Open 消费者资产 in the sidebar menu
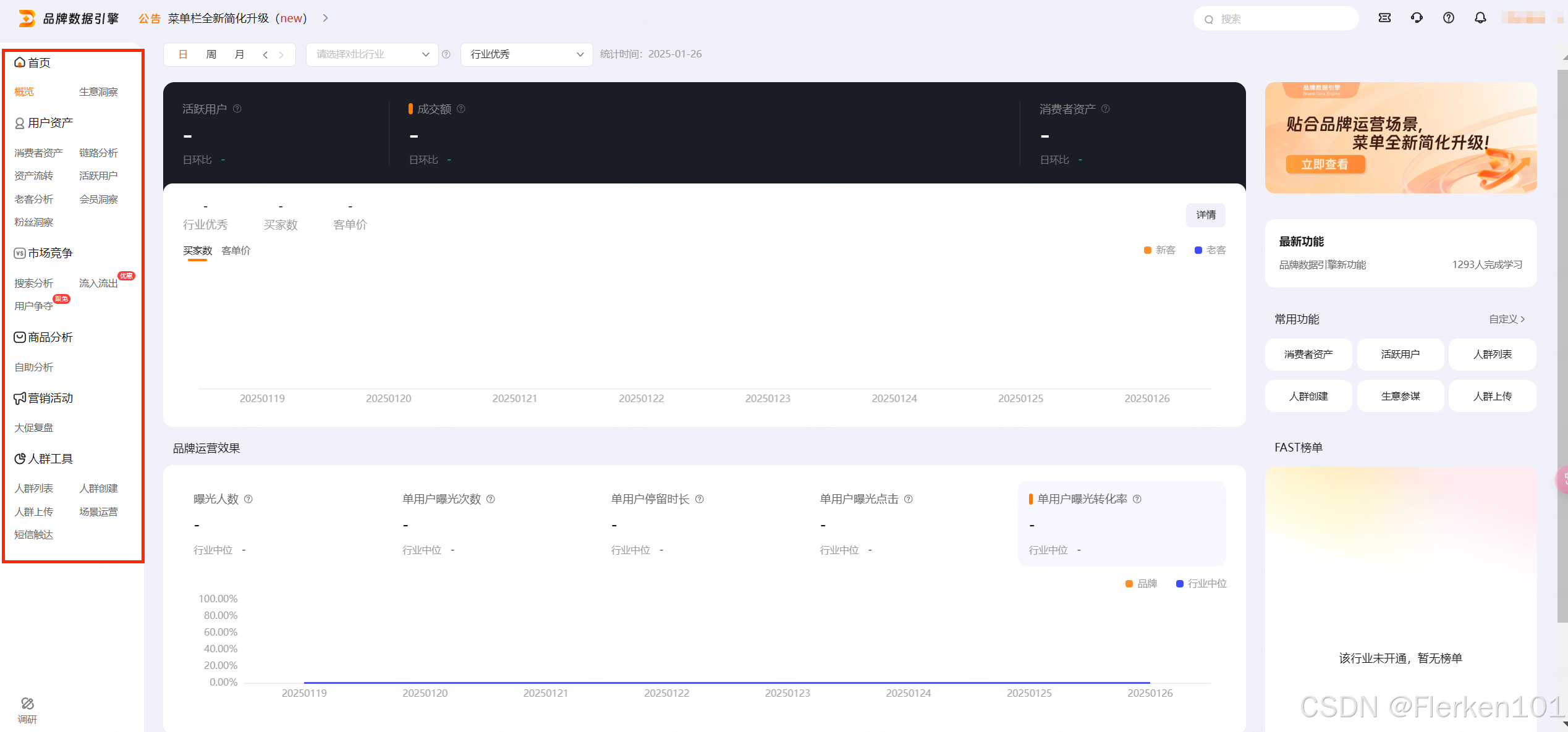1568x732 pixels. pos(38,153)
